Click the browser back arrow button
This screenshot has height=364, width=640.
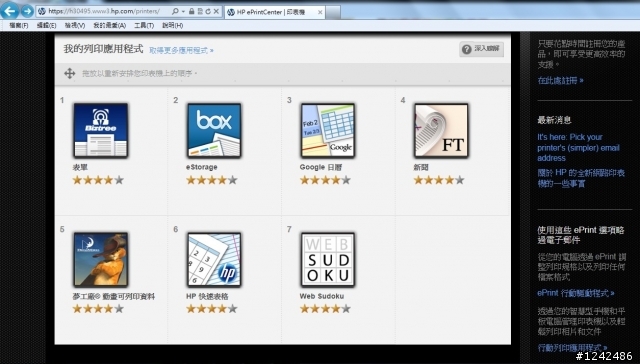tap(10, 11)
